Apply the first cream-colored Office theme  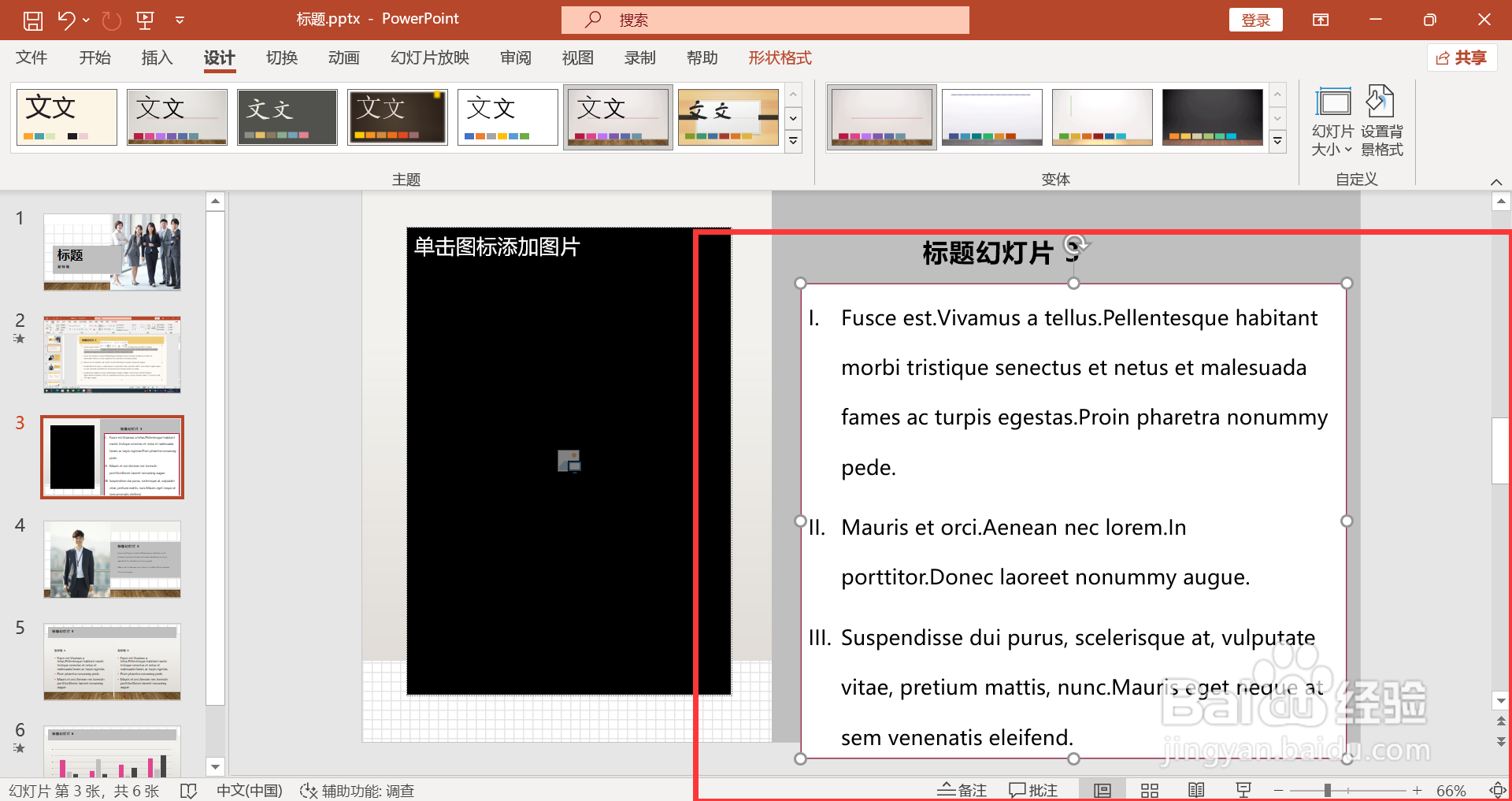[67, 117]
